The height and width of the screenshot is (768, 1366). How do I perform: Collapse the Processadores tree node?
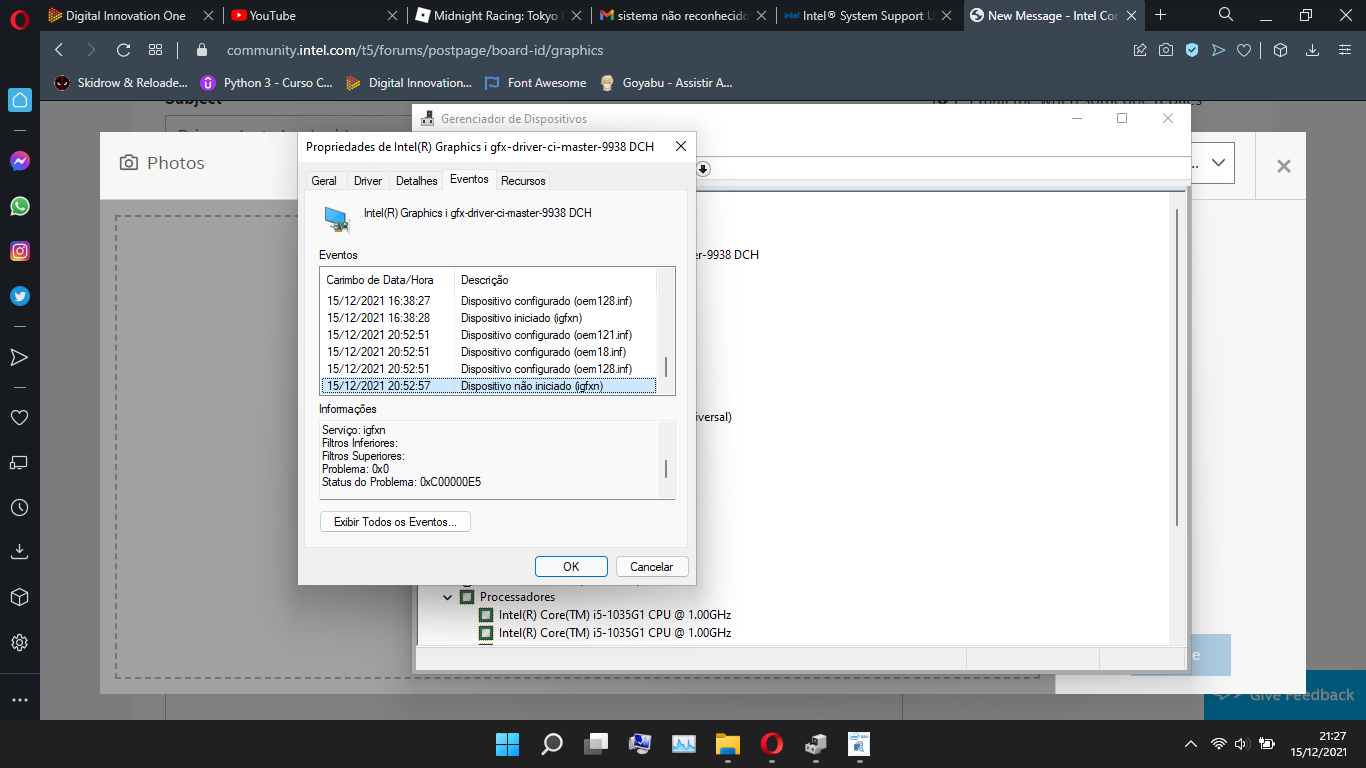click(x=448, y=596)
